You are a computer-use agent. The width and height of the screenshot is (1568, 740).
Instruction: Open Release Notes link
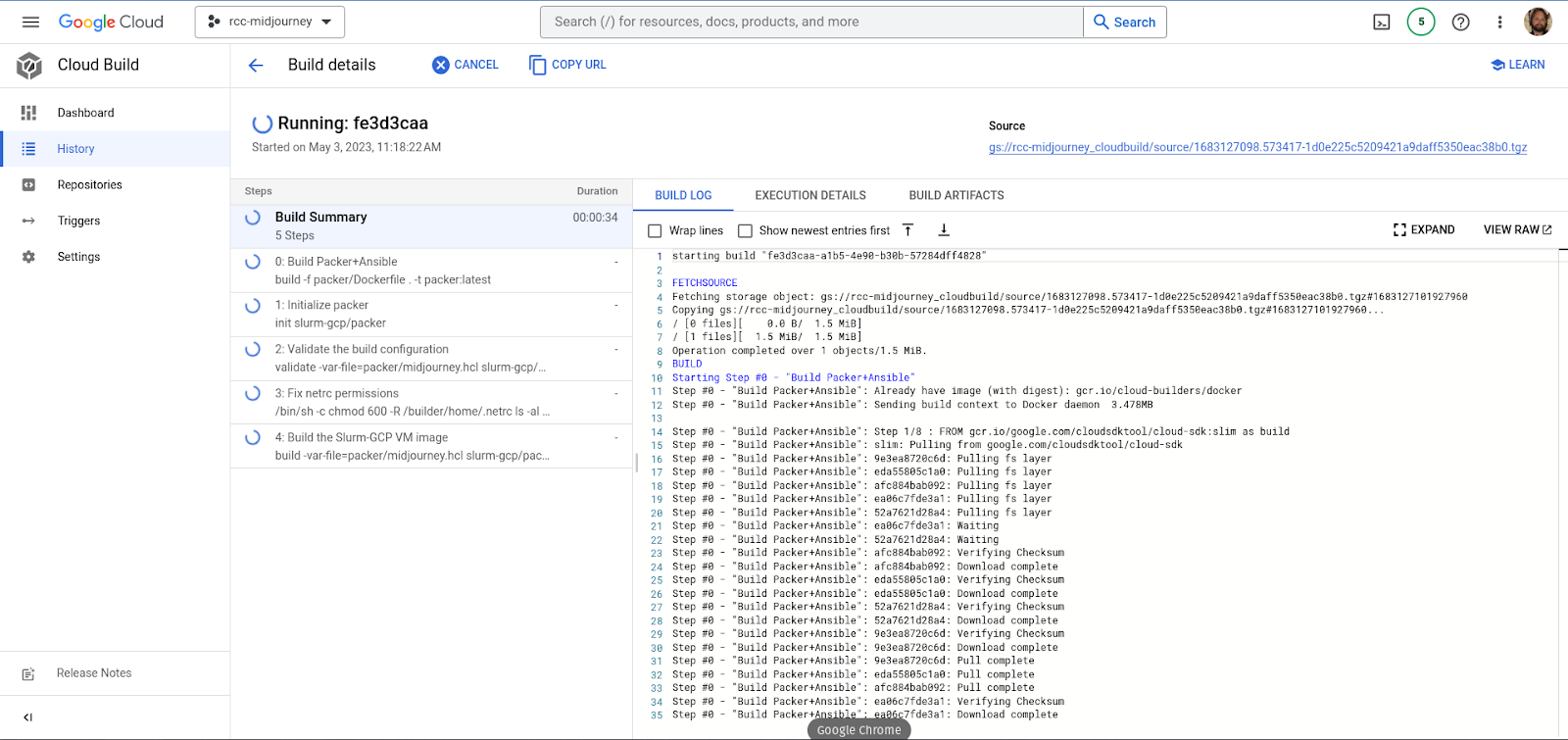pos(94,673)
